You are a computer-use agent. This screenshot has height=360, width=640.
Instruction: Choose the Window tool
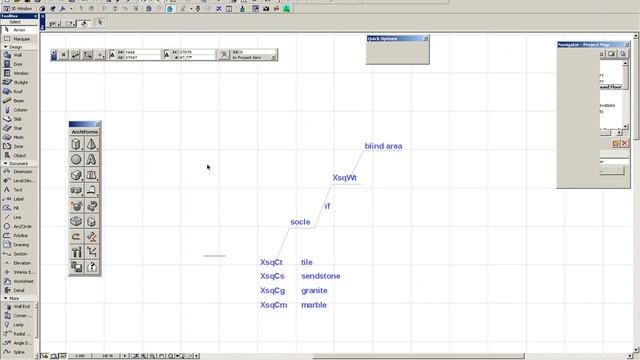pos(18,73)
